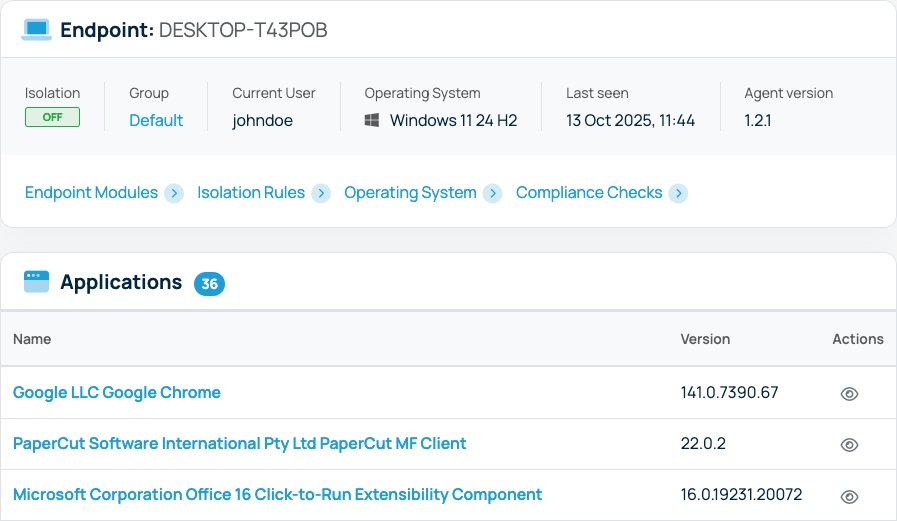
Task: Click the Applications count badge 36
Action: pos(209,284)
